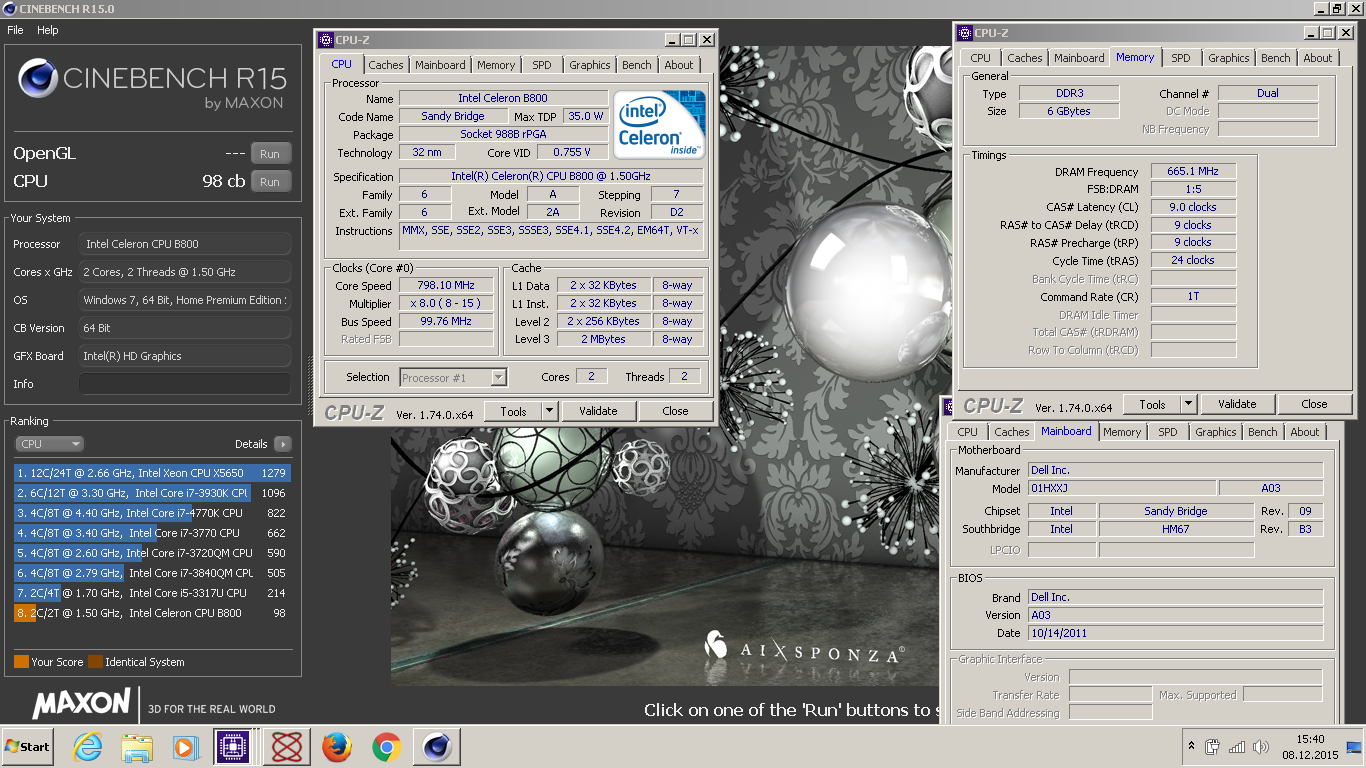Expand Tools dropdown arrow in Memory CPU-Z window
The width and height of the screenshot is (1366, 768).
tap(1188, 404)
